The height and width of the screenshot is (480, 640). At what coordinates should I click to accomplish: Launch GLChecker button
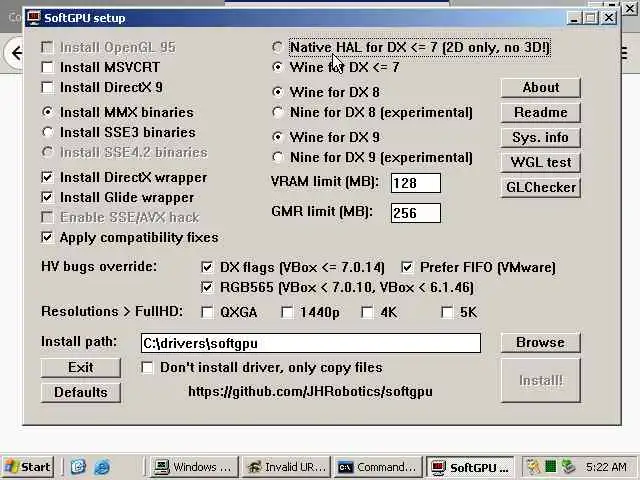click(x=541, y=188)
